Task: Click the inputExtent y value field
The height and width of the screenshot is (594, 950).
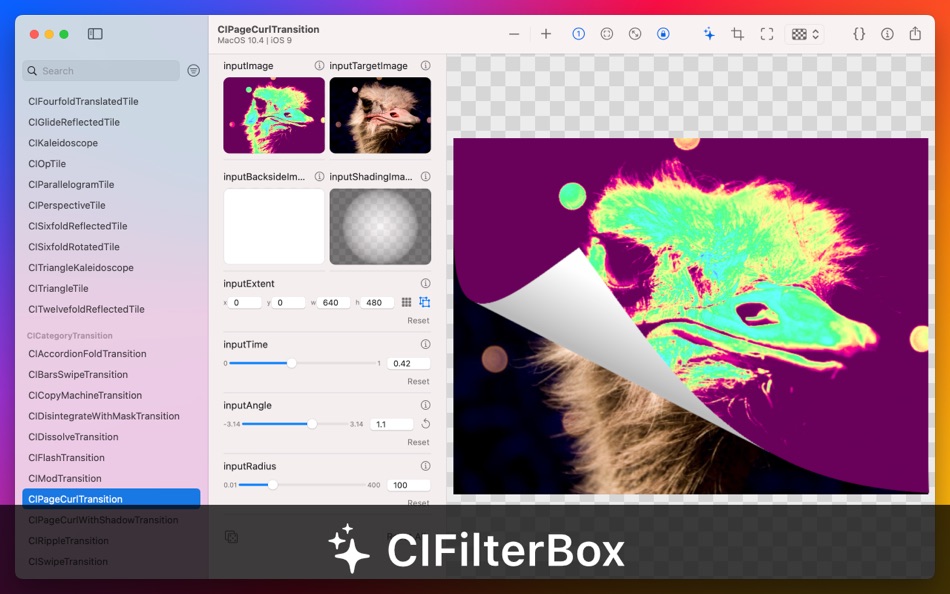Action: [x=288, y=302]
